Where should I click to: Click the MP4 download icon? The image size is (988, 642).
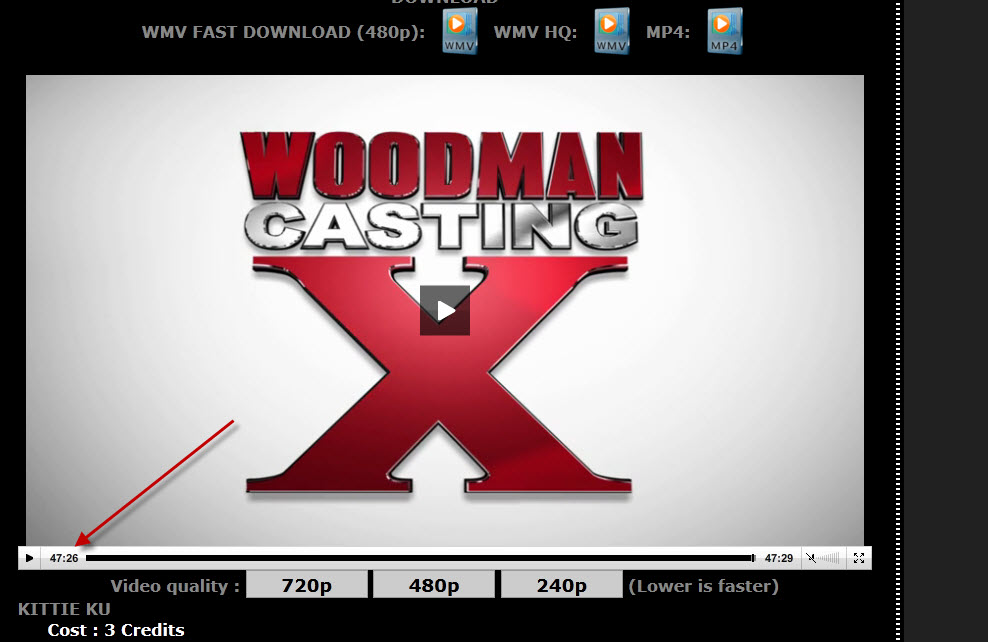click(x=724, y=32)
